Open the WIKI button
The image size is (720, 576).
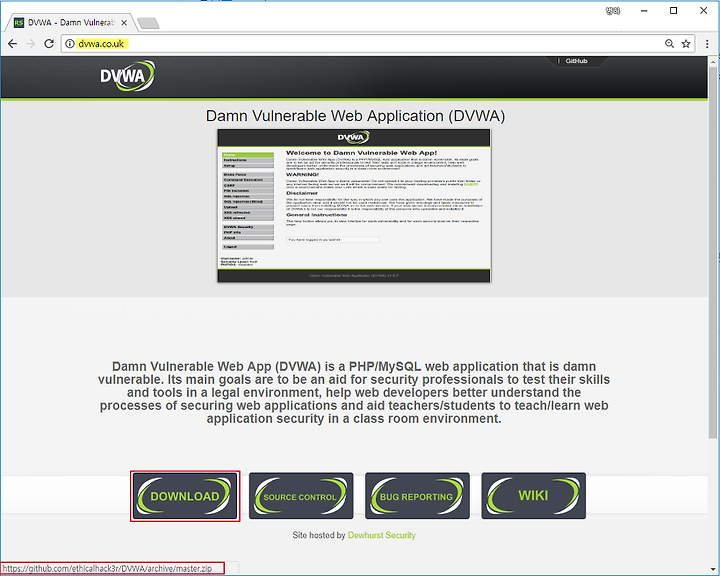[534, 496]
